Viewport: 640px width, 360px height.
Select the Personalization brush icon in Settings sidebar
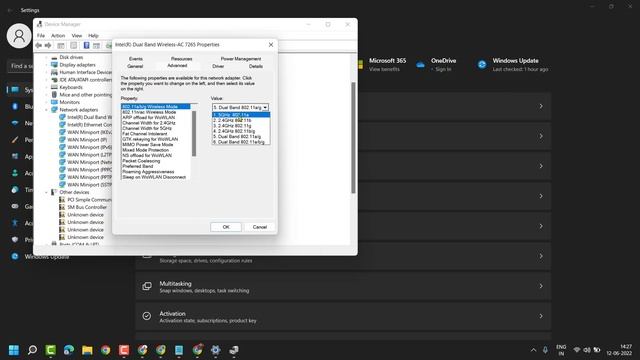tap(15, 140)
